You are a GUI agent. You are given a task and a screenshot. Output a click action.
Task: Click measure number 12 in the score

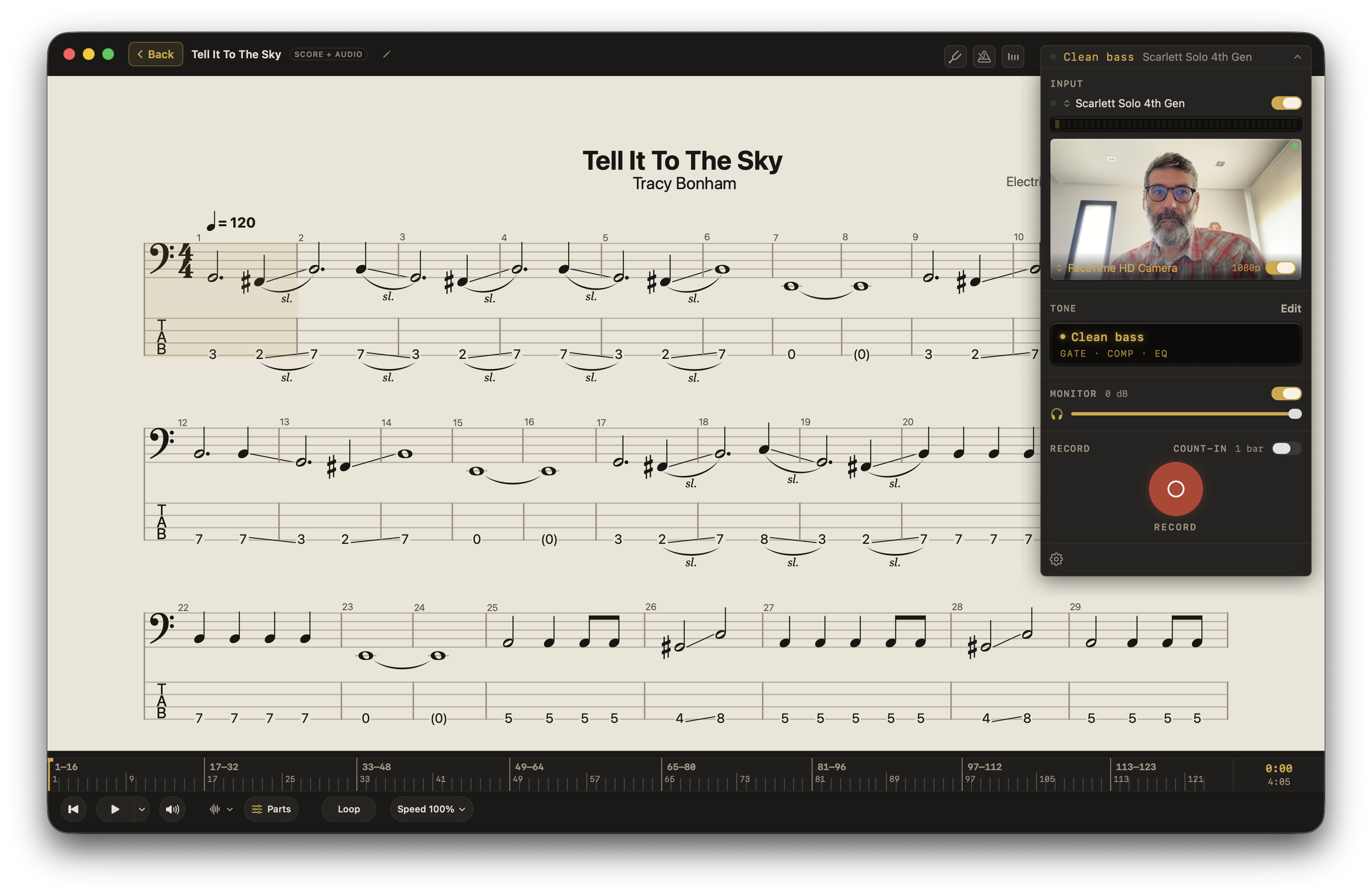(x=182, y=422)
